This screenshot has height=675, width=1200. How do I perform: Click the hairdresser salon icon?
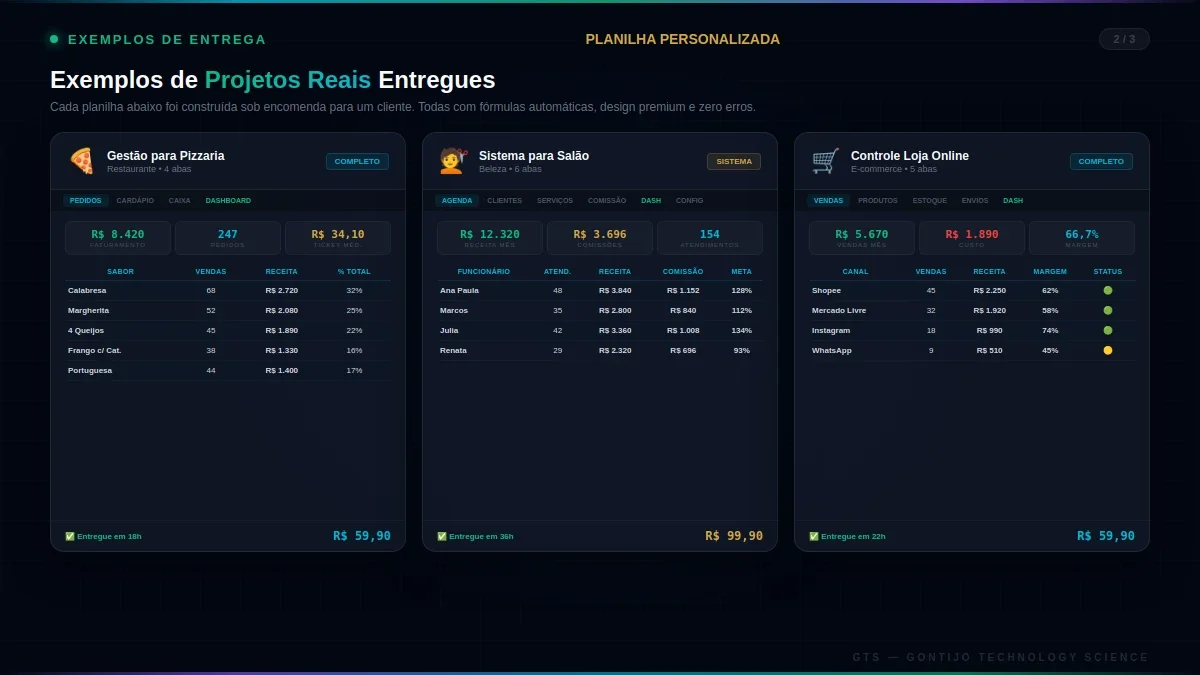point(453,161)
